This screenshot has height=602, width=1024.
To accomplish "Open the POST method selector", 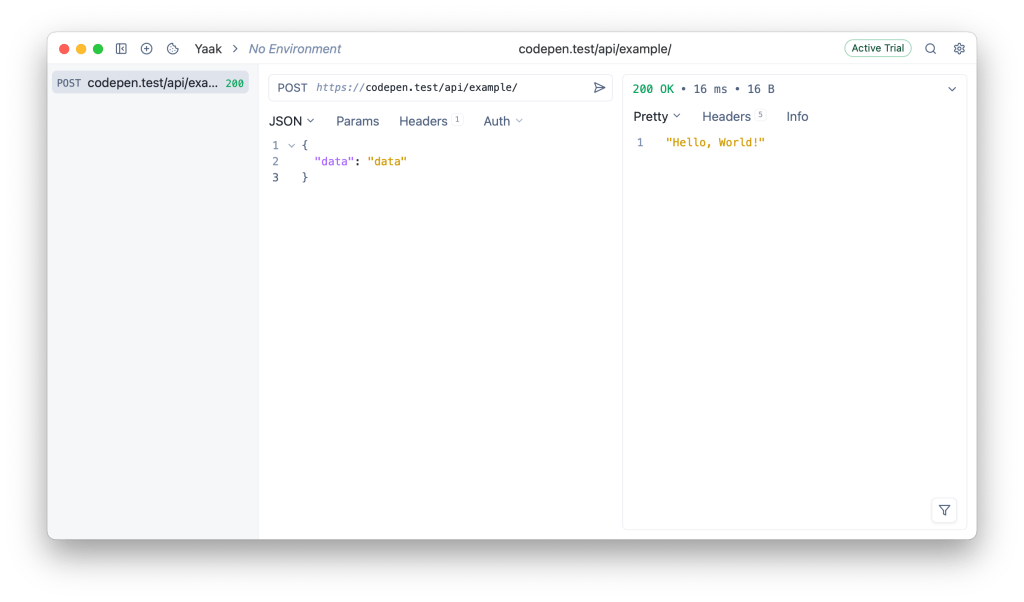I will click(291, 87).
